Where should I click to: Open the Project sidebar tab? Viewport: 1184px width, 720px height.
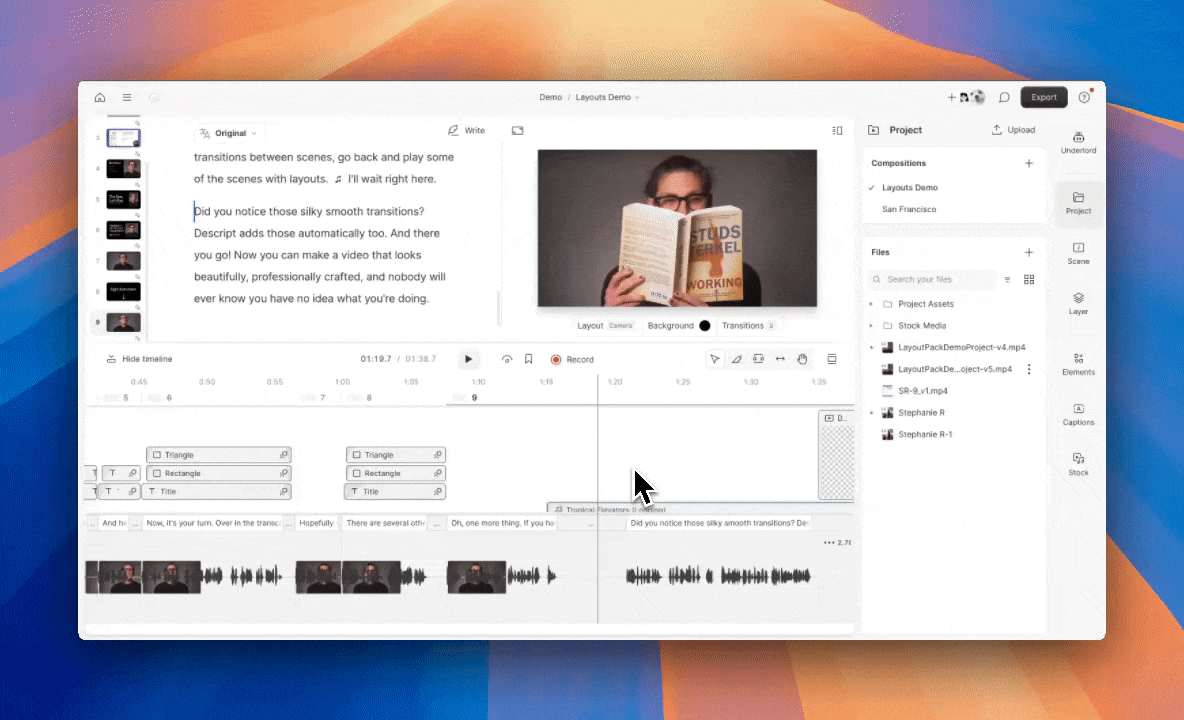pos(1078,202)
